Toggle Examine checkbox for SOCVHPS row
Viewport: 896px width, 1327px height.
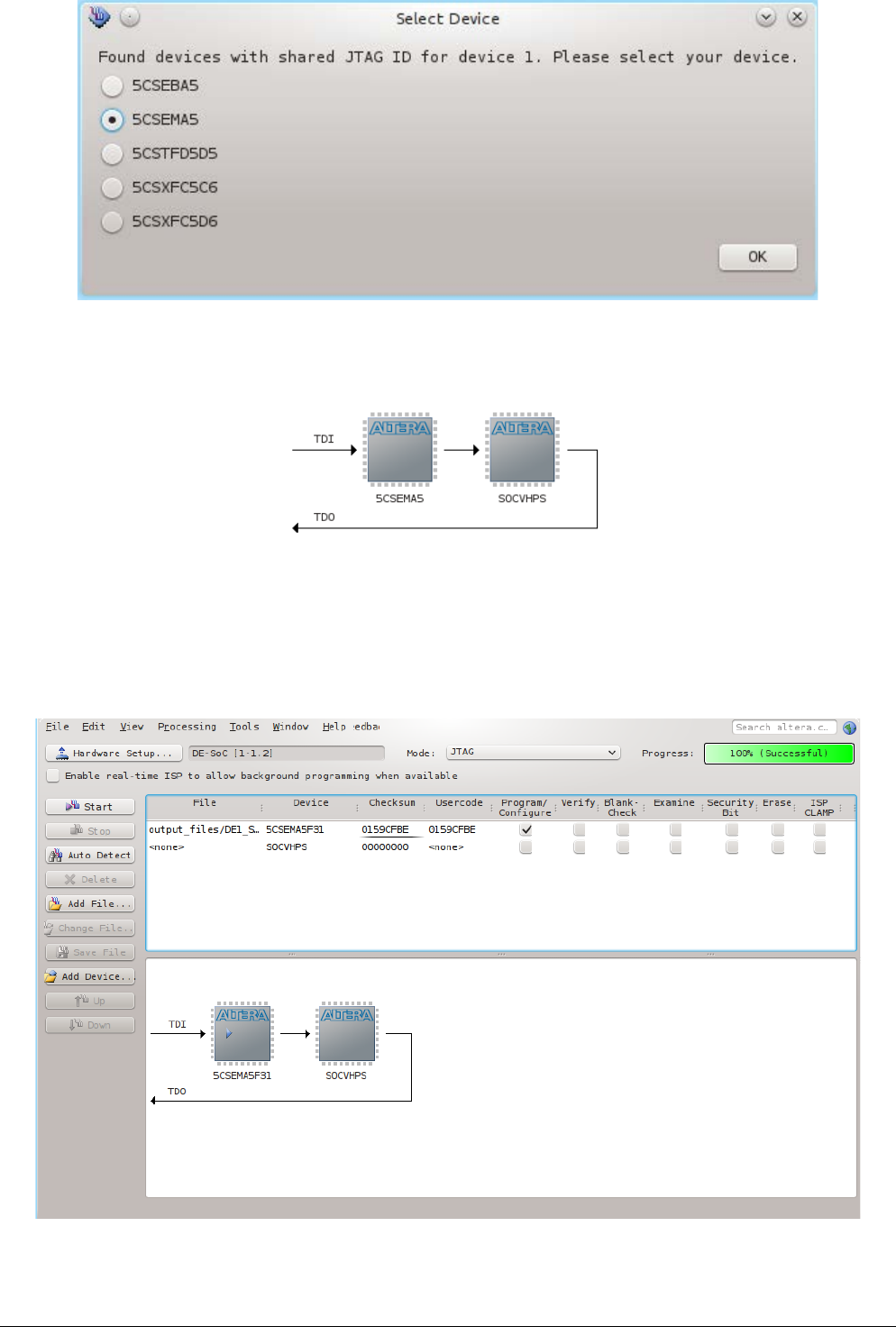(x=675, y=847)
